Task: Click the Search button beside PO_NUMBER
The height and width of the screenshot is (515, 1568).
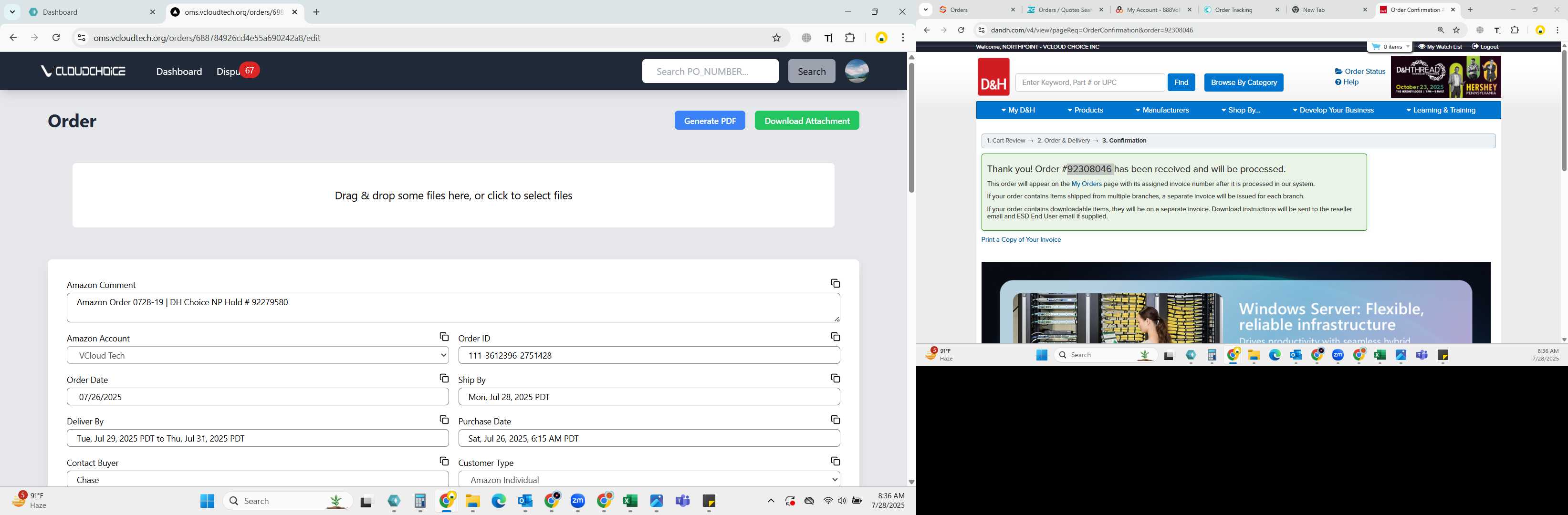Action: click(811, 71)
